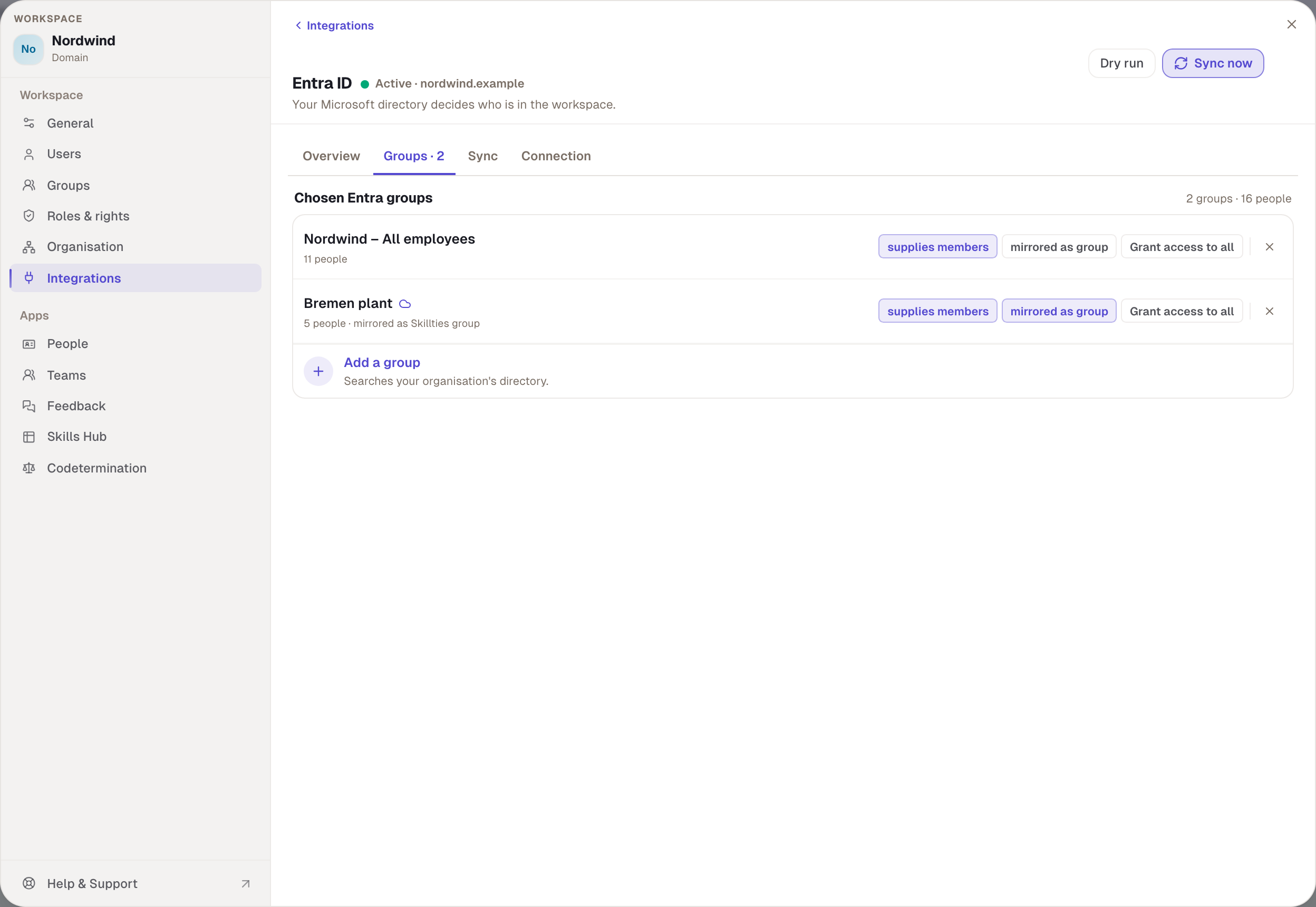The width and height of the screenshot is (1316, 907).
Task: Open Roles & rights in the sidebar
Action: (135, 216)
